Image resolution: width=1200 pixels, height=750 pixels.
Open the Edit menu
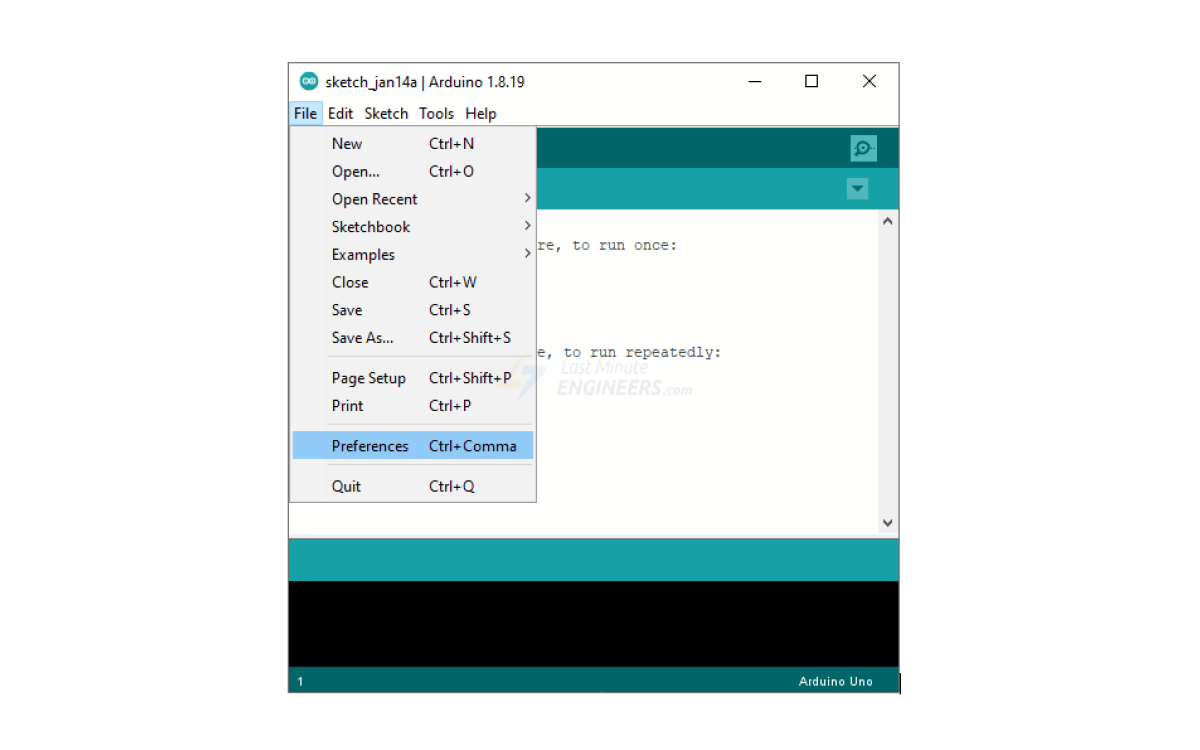(x=340, y=114)
